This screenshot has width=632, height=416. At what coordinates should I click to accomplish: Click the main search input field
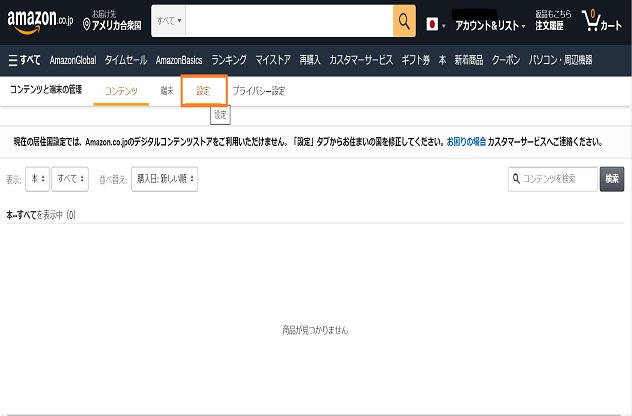point(289,21)
